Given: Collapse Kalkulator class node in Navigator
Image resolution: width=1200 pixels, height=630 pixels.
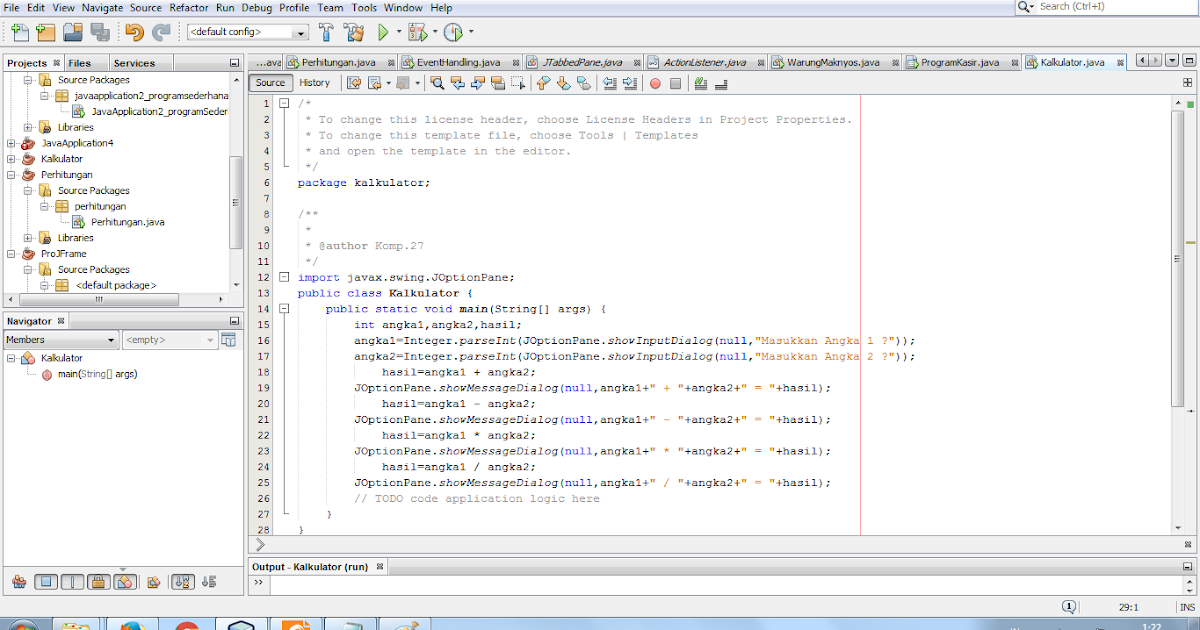Looking at the screenshot, I should tap(12, 358).
